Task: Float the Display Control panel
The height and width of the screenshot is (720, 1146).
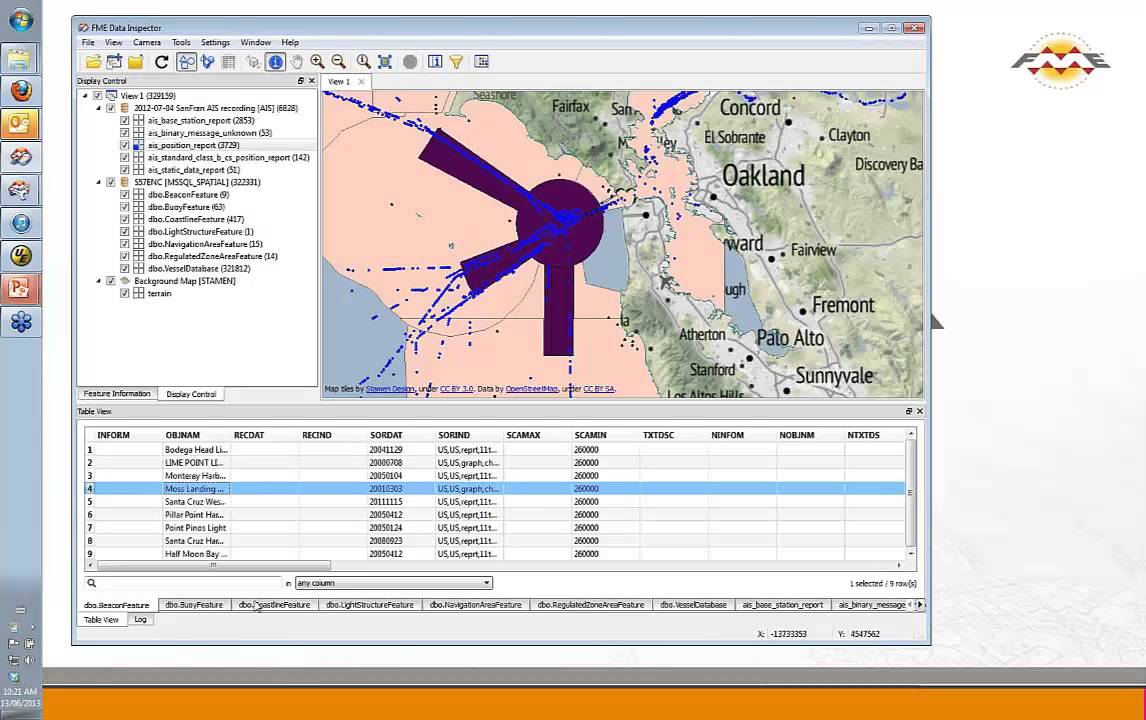Action: [x=300, y=80]
